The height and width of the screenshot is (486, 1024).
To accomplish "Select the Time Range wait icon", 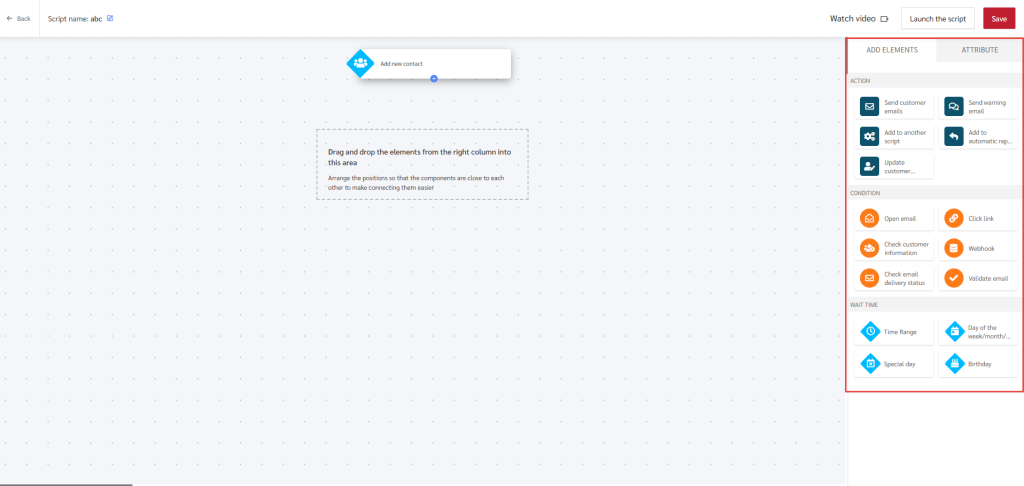I will (869, 331).
